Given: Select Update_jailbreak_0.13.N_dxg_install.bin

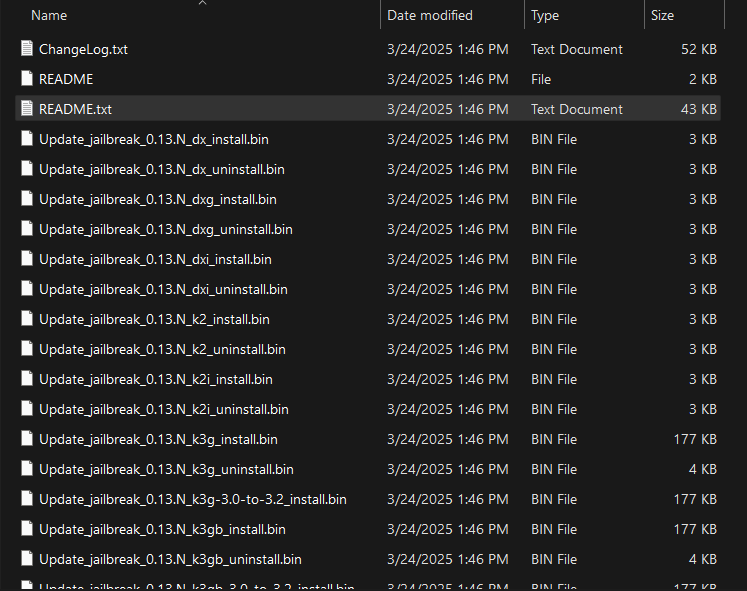Looking at the screenshot, I should pos(158,199).
